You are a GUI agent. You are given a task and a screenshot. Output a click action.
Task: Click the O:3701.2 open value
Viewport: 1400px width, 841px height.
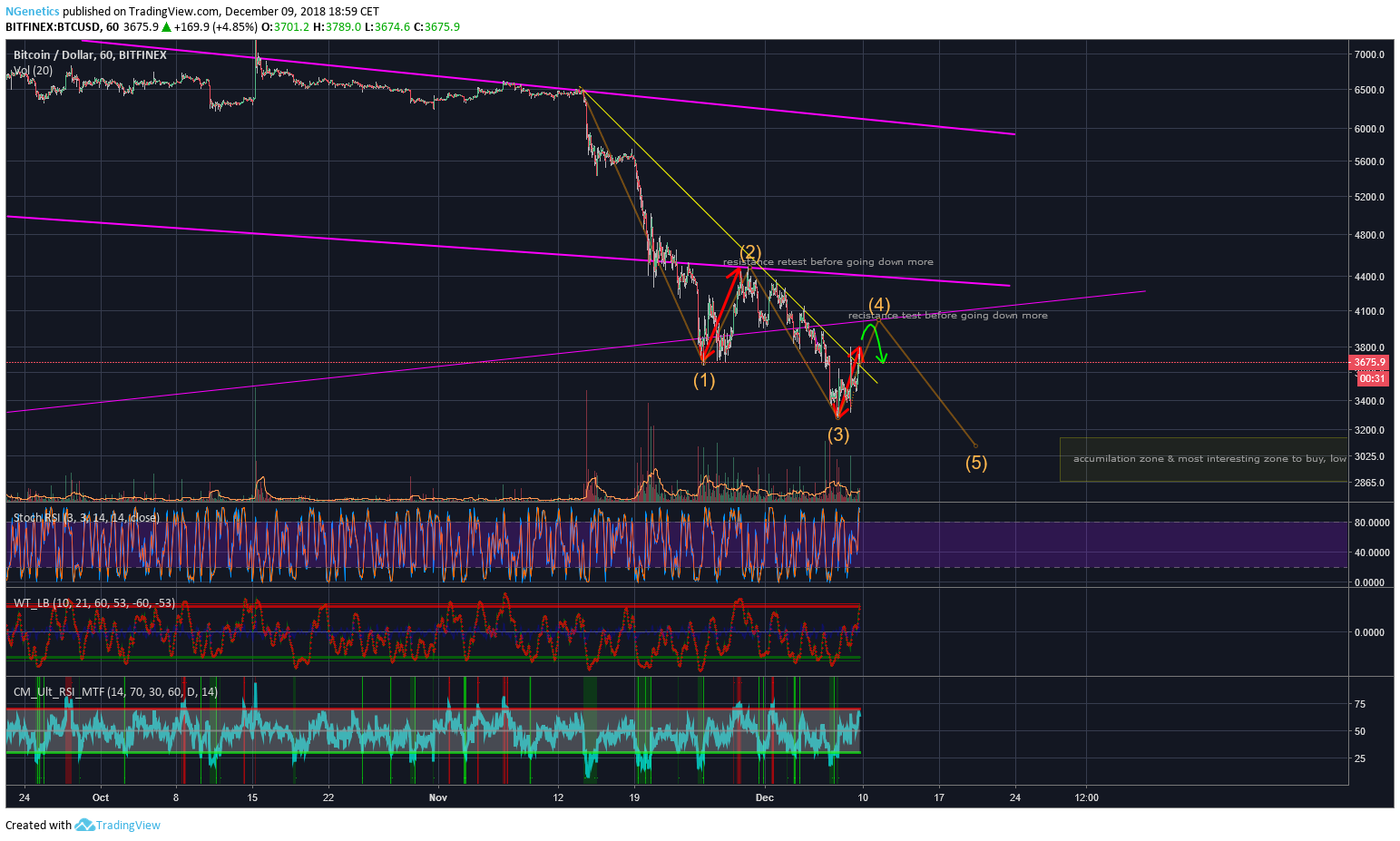coord(287,27)
